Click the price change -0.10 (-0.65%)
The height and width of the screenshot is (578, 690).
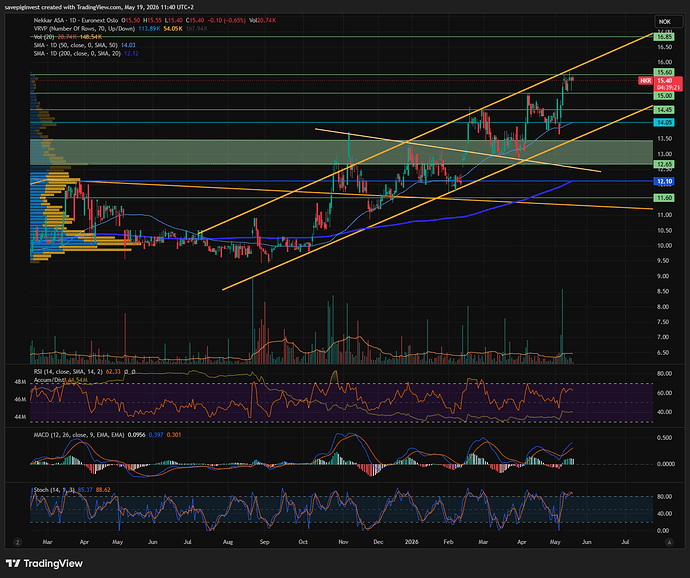226,20
